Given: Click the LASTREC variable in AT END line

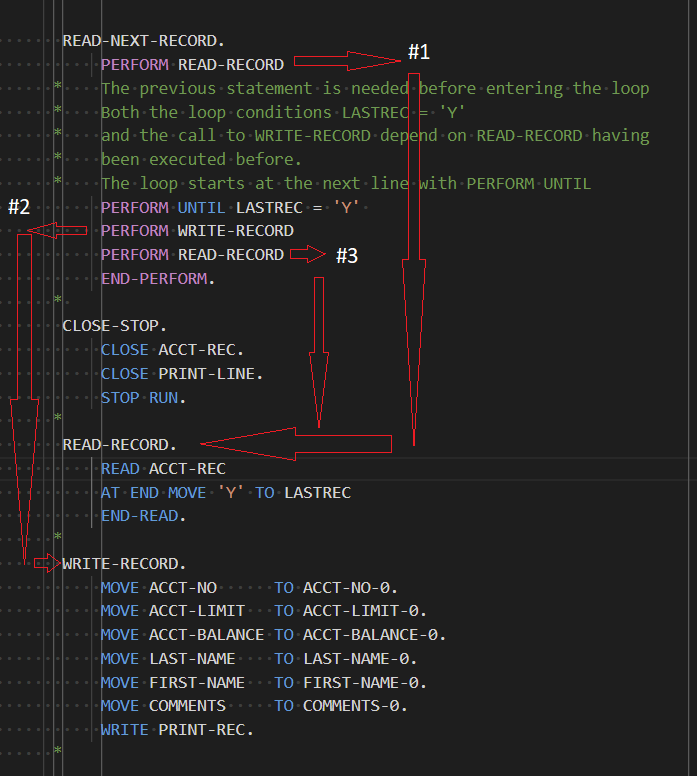Looking at the screenshot, I should point(318,492).
